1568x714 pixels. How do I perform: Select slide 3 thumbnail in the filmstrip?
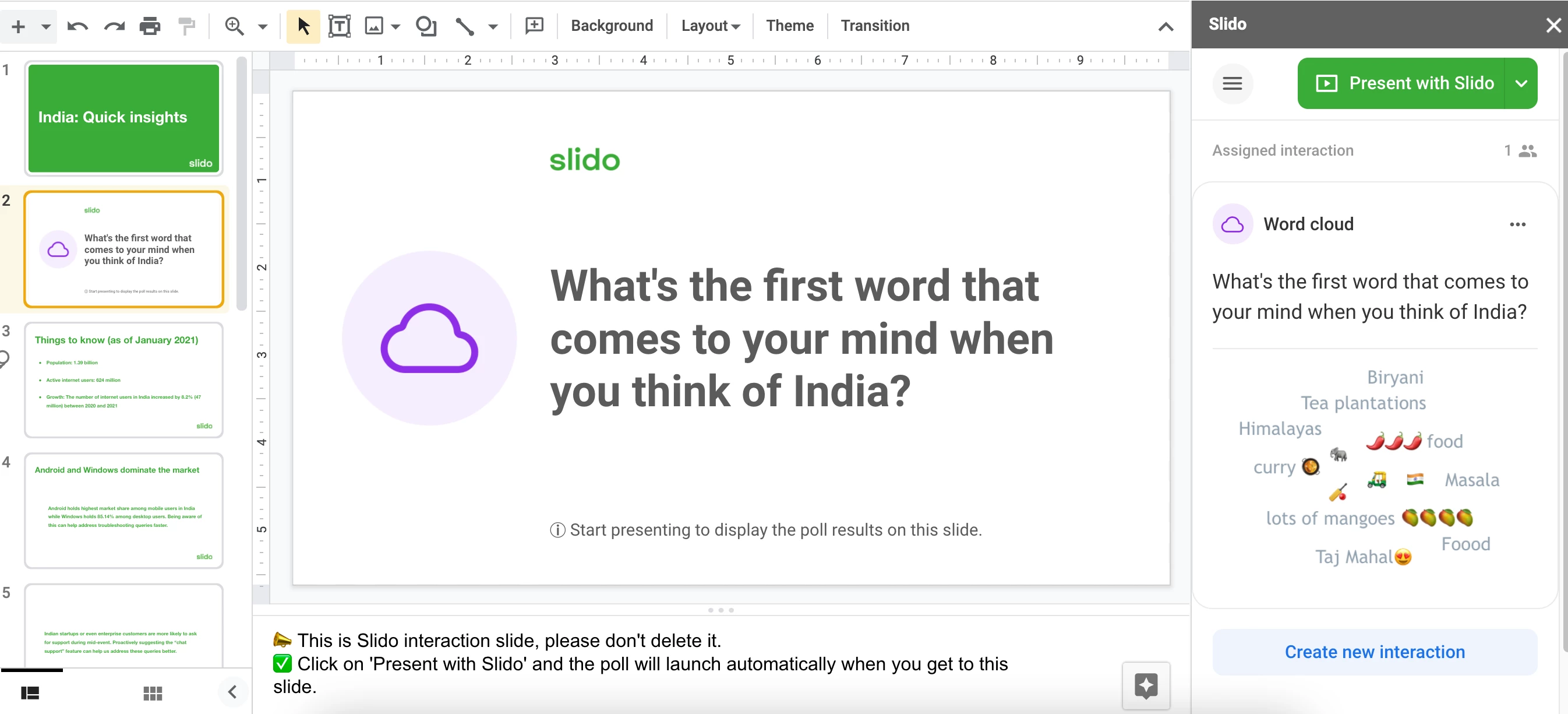[123, 379]
